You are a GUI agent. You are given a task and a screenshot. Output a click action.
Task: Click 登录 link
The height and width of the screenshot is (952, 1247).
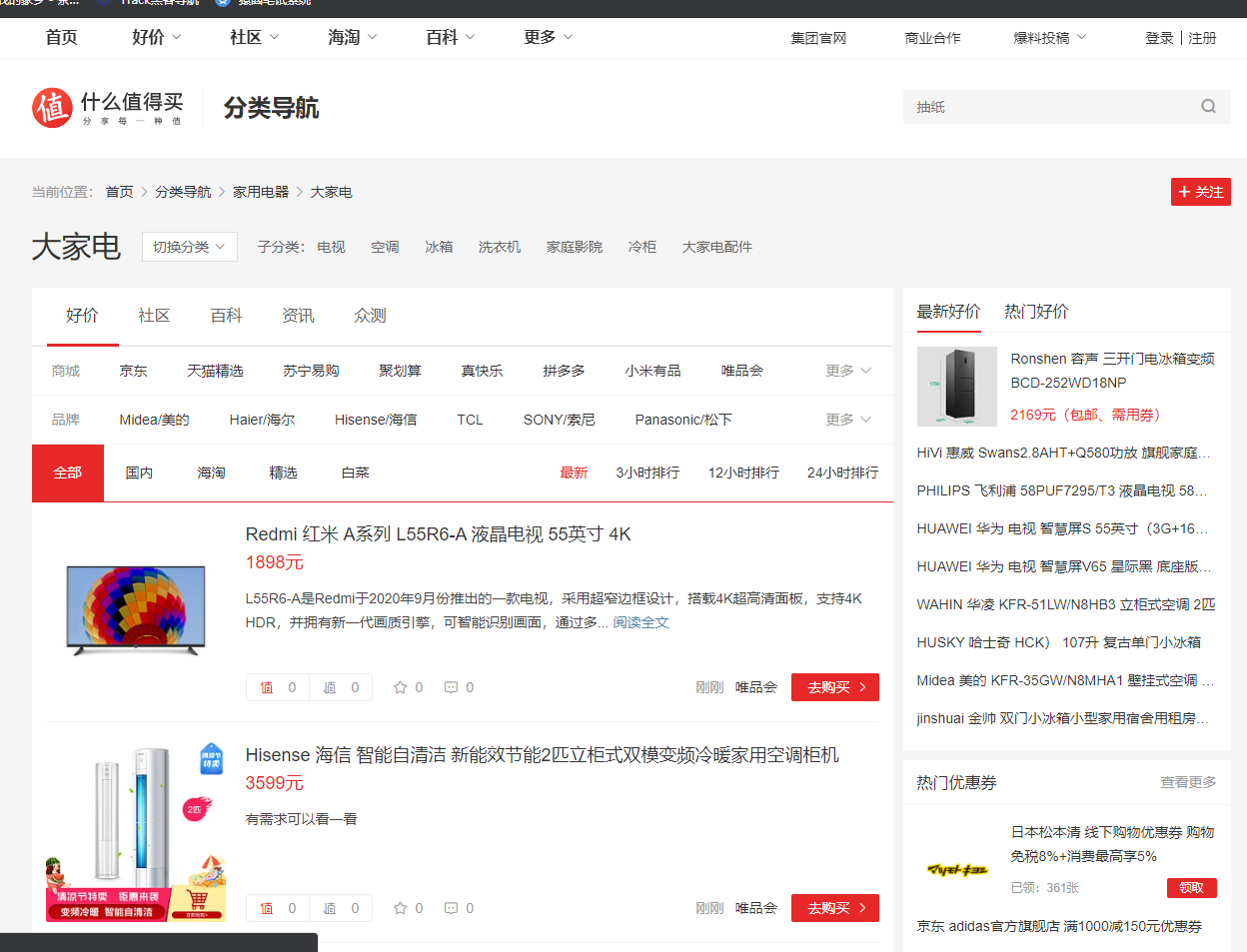pyautogui.click(x=1159, y=38)
